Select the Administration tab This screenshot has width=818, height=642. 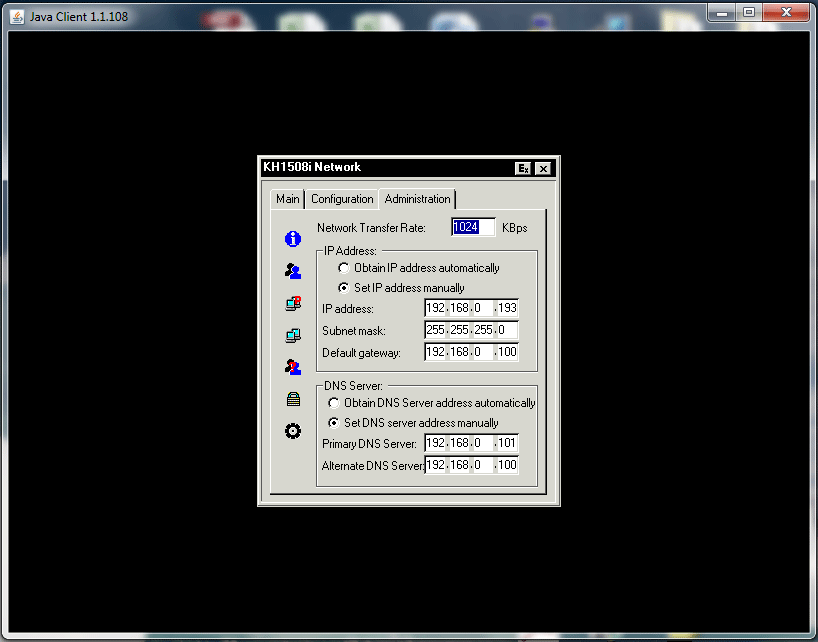click(x=417, y=199)
